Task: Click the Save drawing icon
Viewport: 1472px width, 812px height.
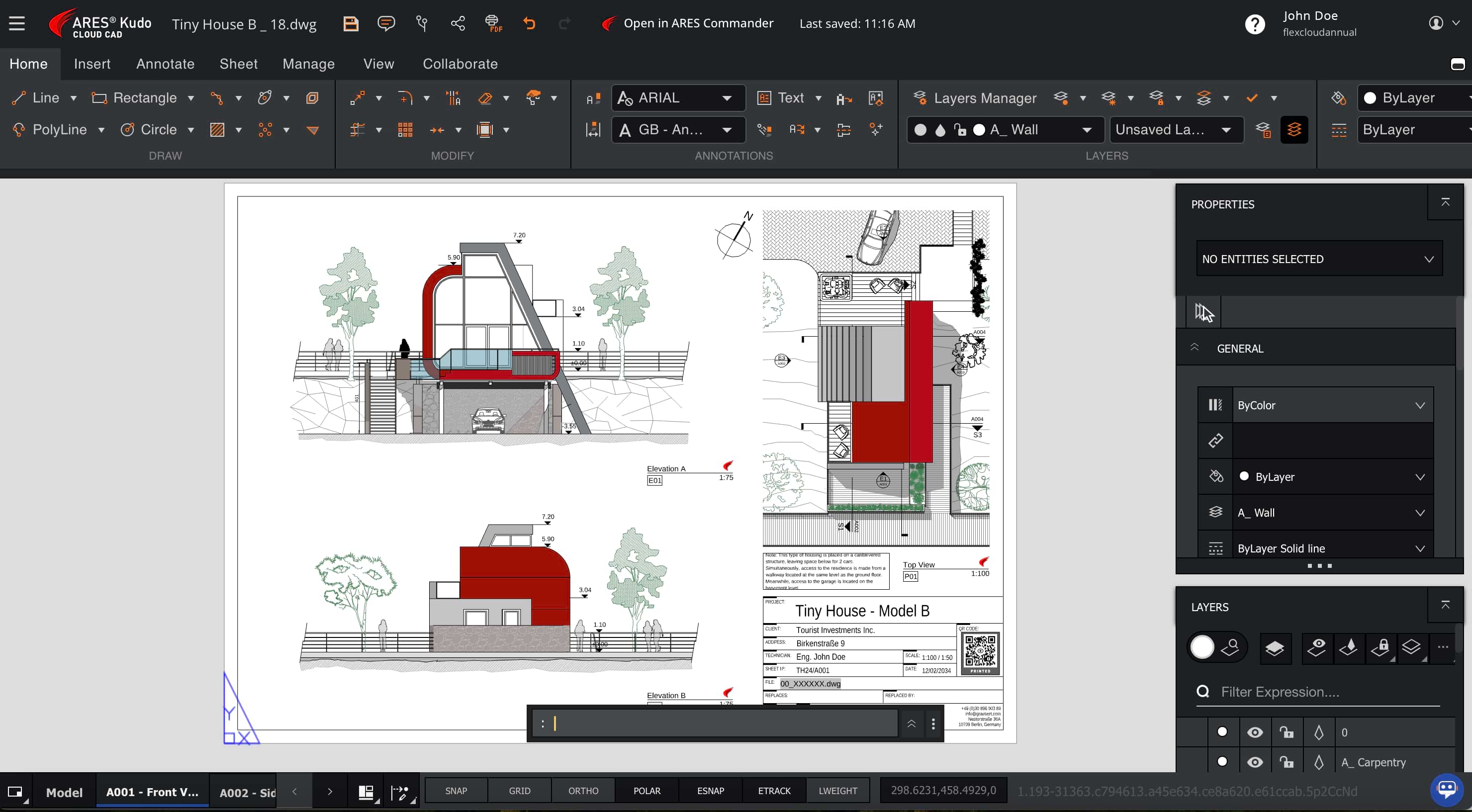Action: (351, 23)
